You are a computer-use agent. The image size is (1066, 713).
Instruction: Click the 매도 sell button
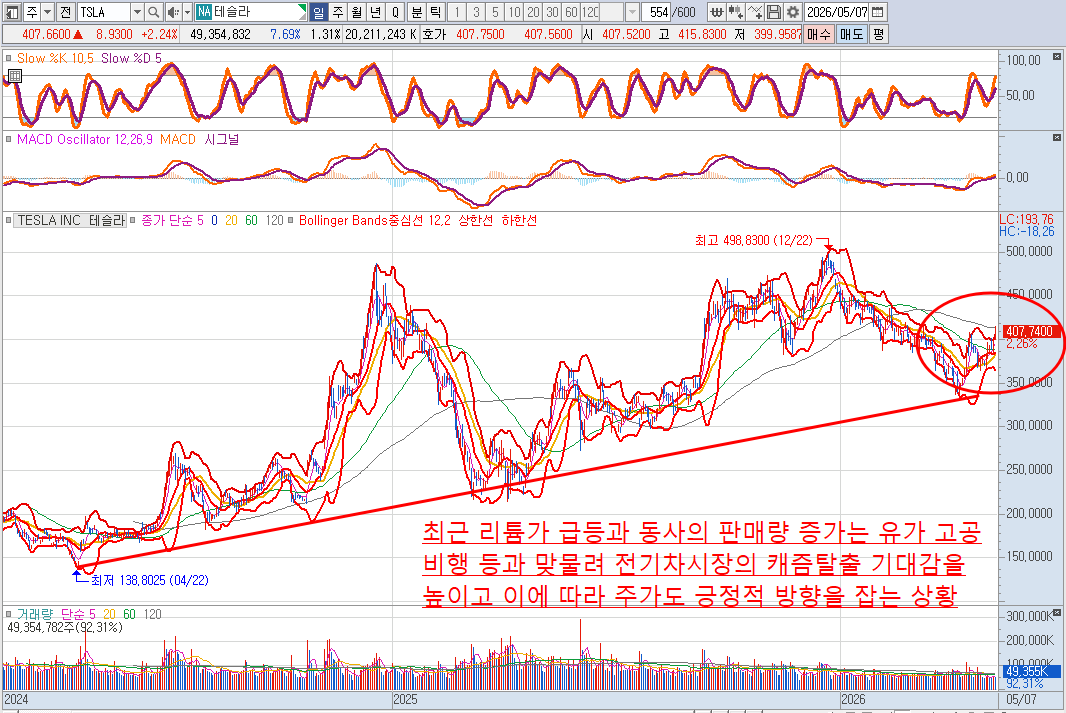(x=851, y=34)
